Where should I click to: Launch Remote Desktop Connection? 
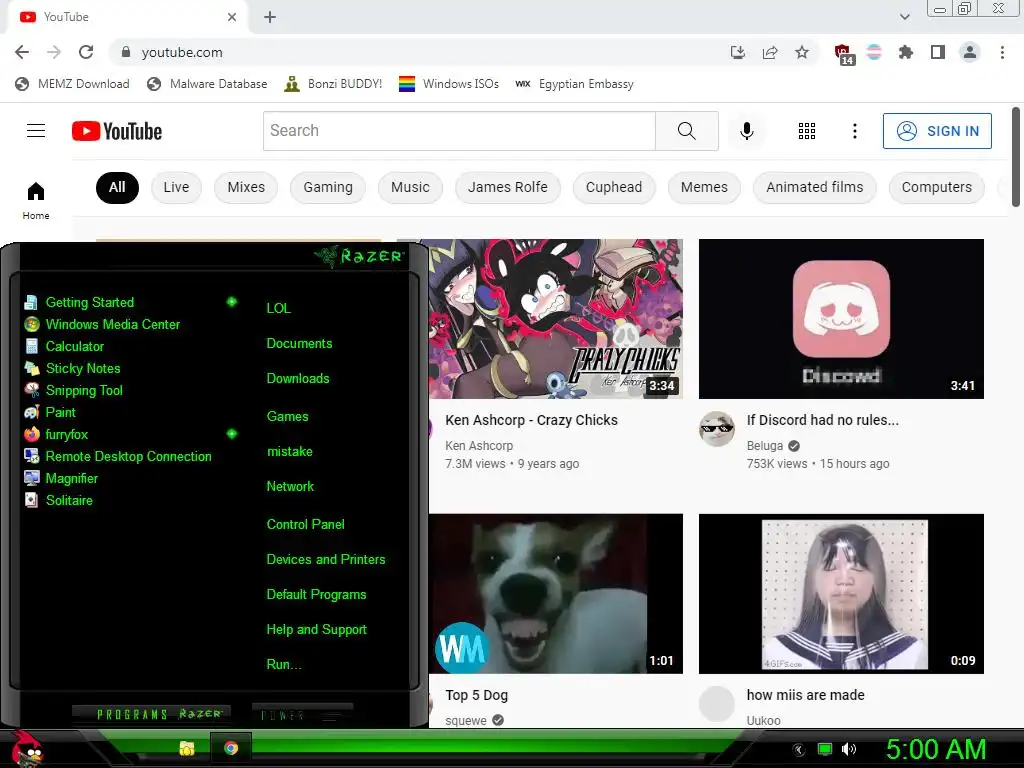[x=118, y=456]
